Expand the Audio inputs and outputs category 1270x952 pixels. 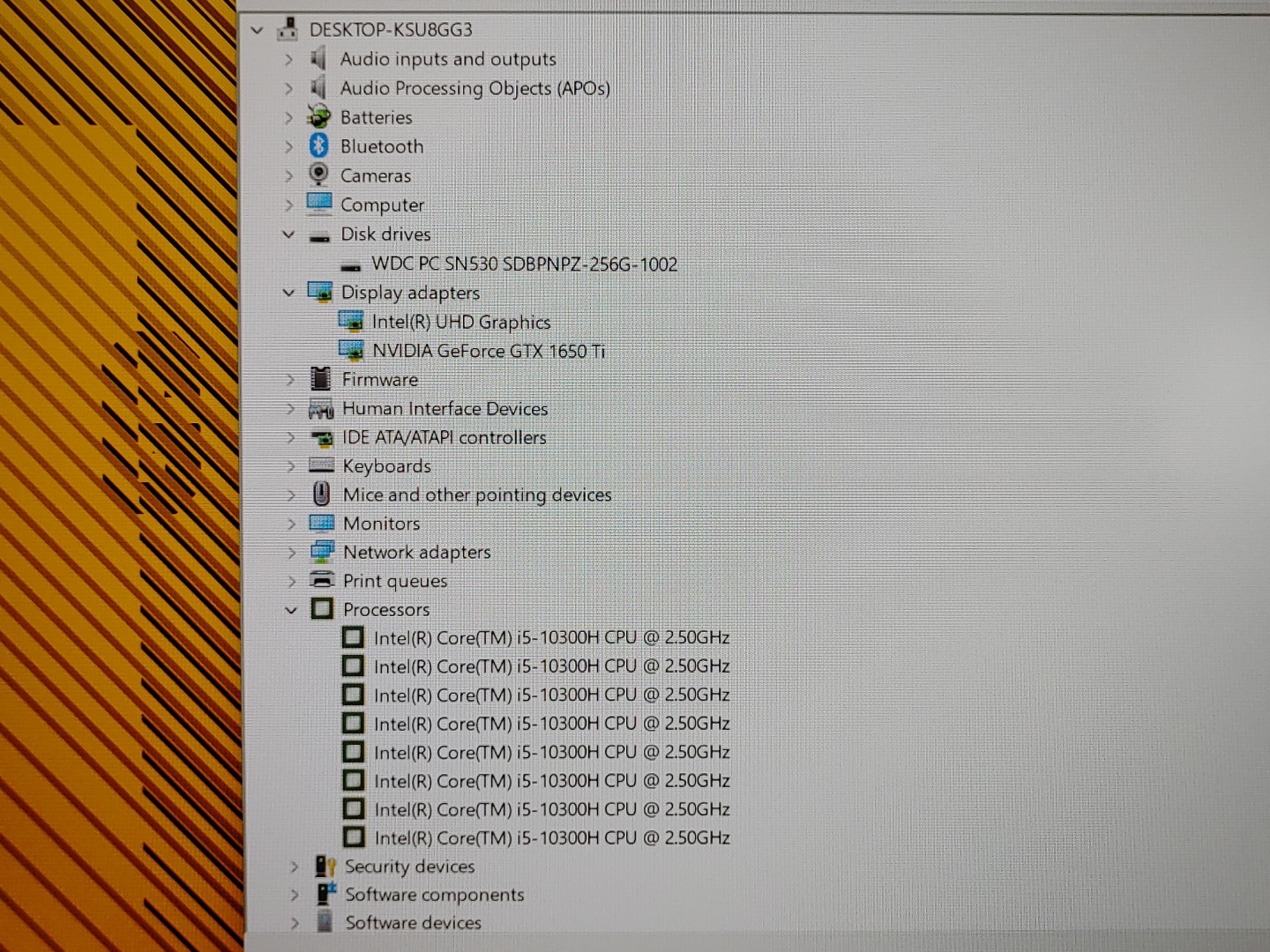coord(288,60)
